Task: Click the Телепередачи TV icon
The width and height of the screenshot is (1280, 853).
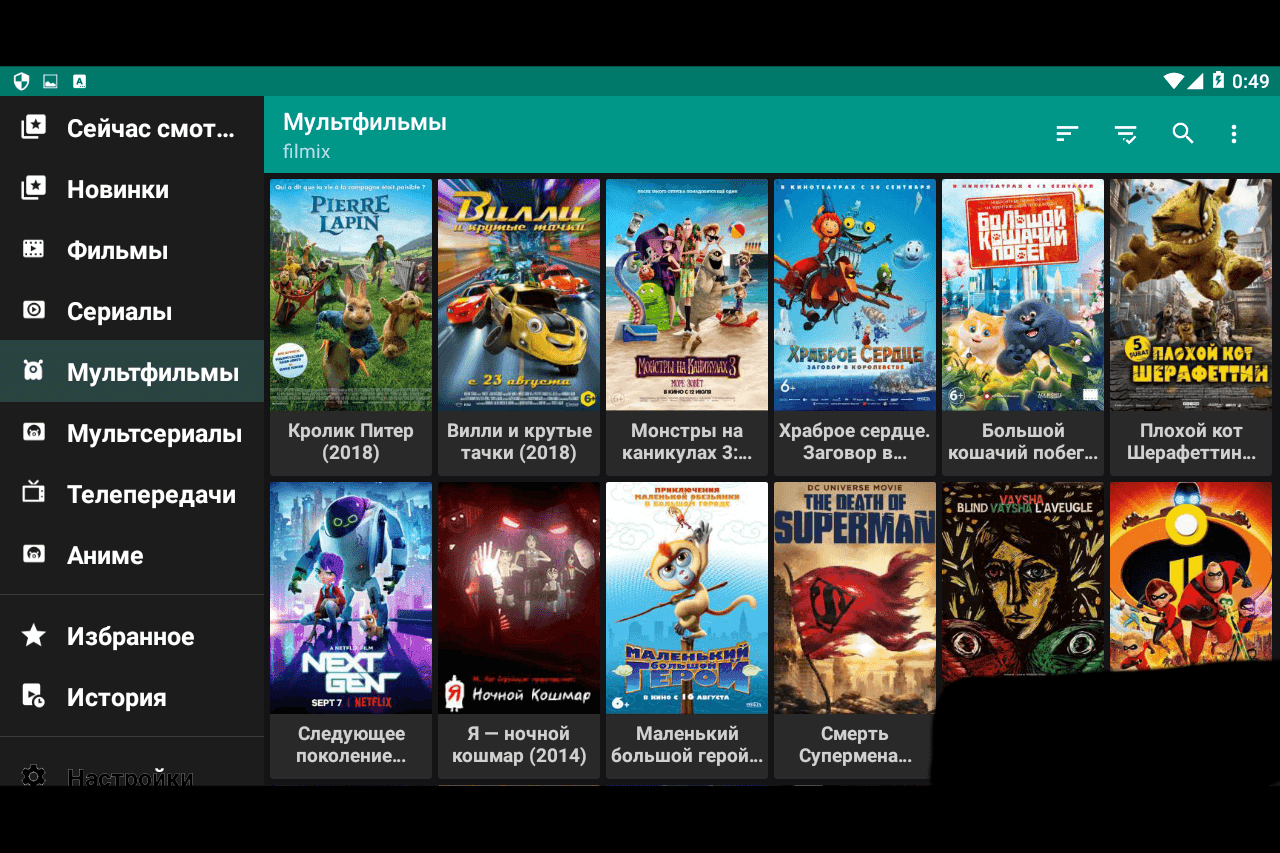Action: pyautogui.click(x=34, y=492)
